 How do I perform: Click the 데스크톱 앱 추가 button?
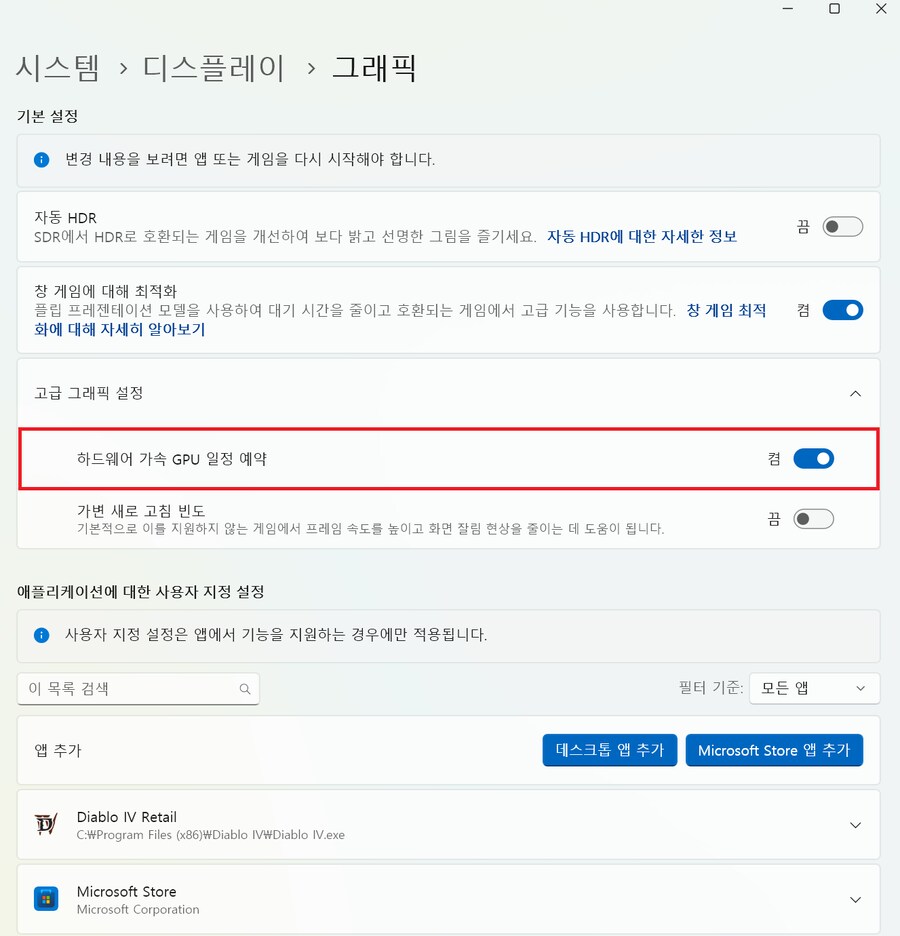pos(610,750)
